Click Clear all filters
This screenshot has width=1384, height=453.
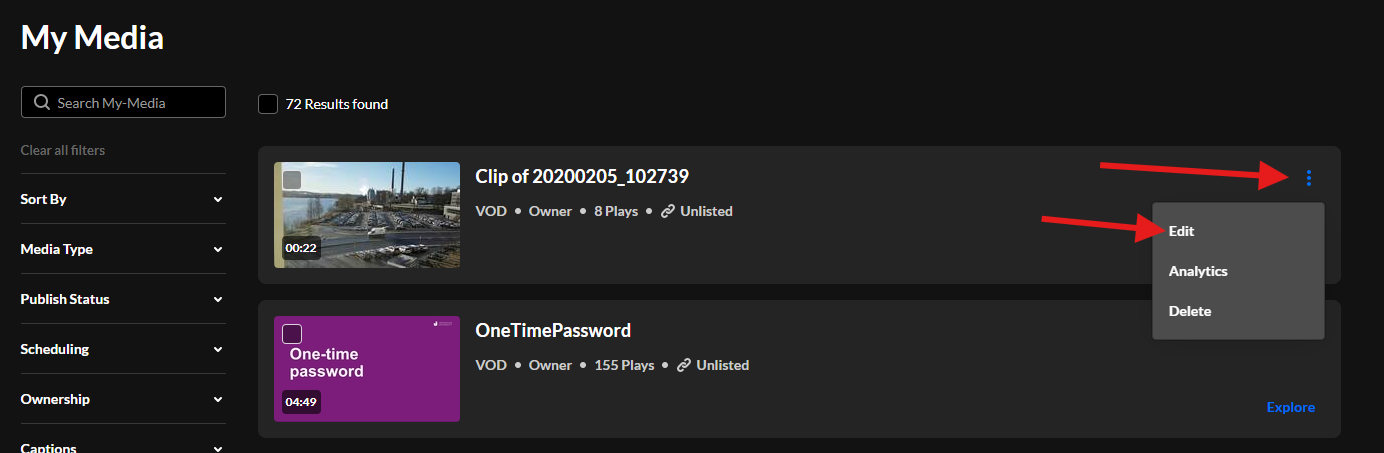point(63,150)
